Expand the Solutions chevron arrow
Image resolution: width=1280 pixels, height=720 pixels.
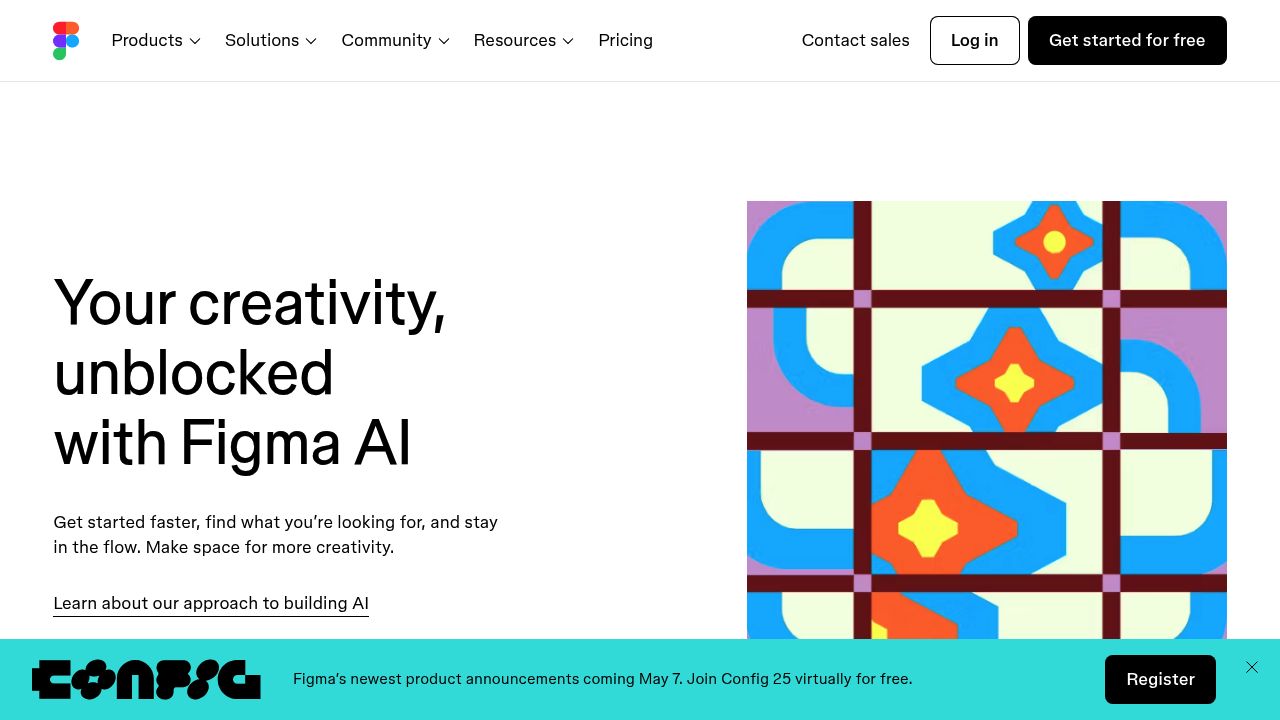pyautogui.click(x=311, y=41)
